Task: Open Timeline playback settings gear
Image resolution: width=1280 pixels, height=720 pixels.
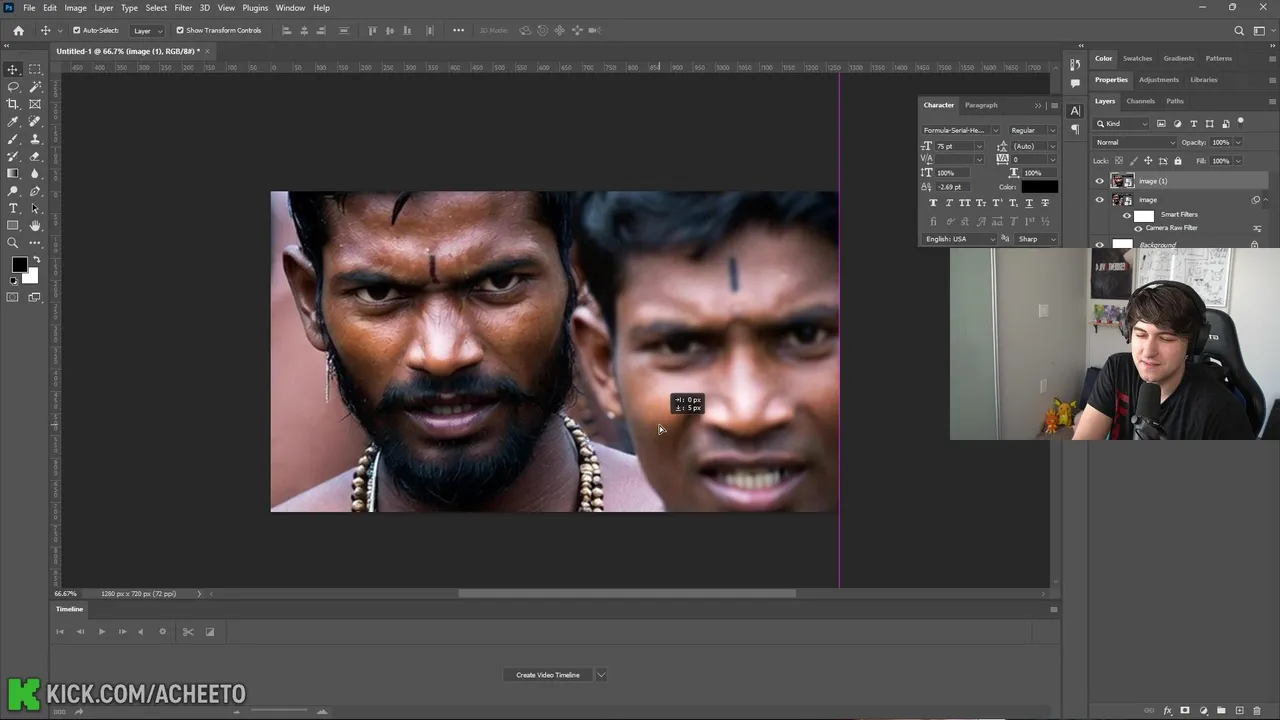Action: pos(162,632)
